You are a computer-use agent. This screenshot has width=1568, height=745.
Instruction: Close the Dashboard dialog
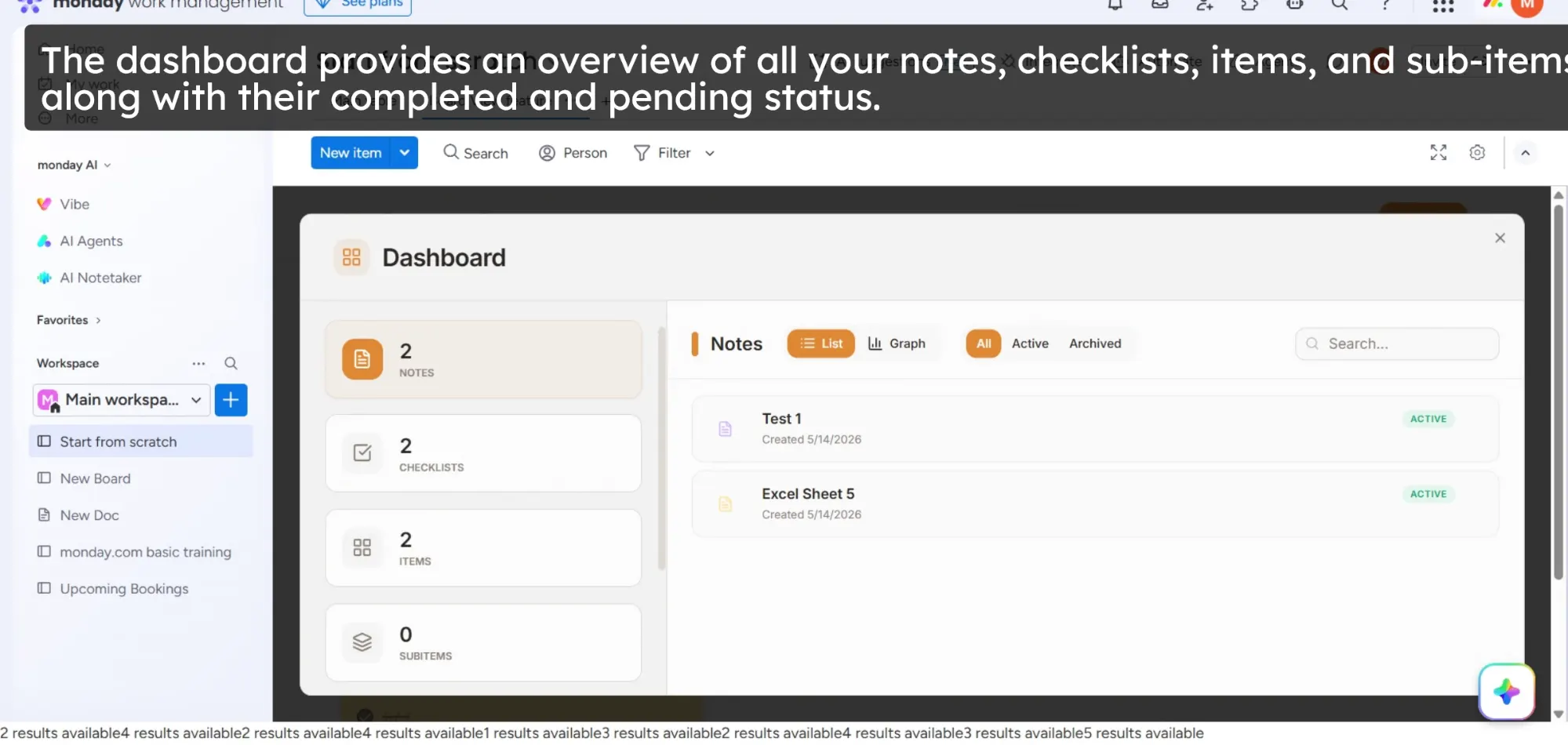pos(1500,238)
